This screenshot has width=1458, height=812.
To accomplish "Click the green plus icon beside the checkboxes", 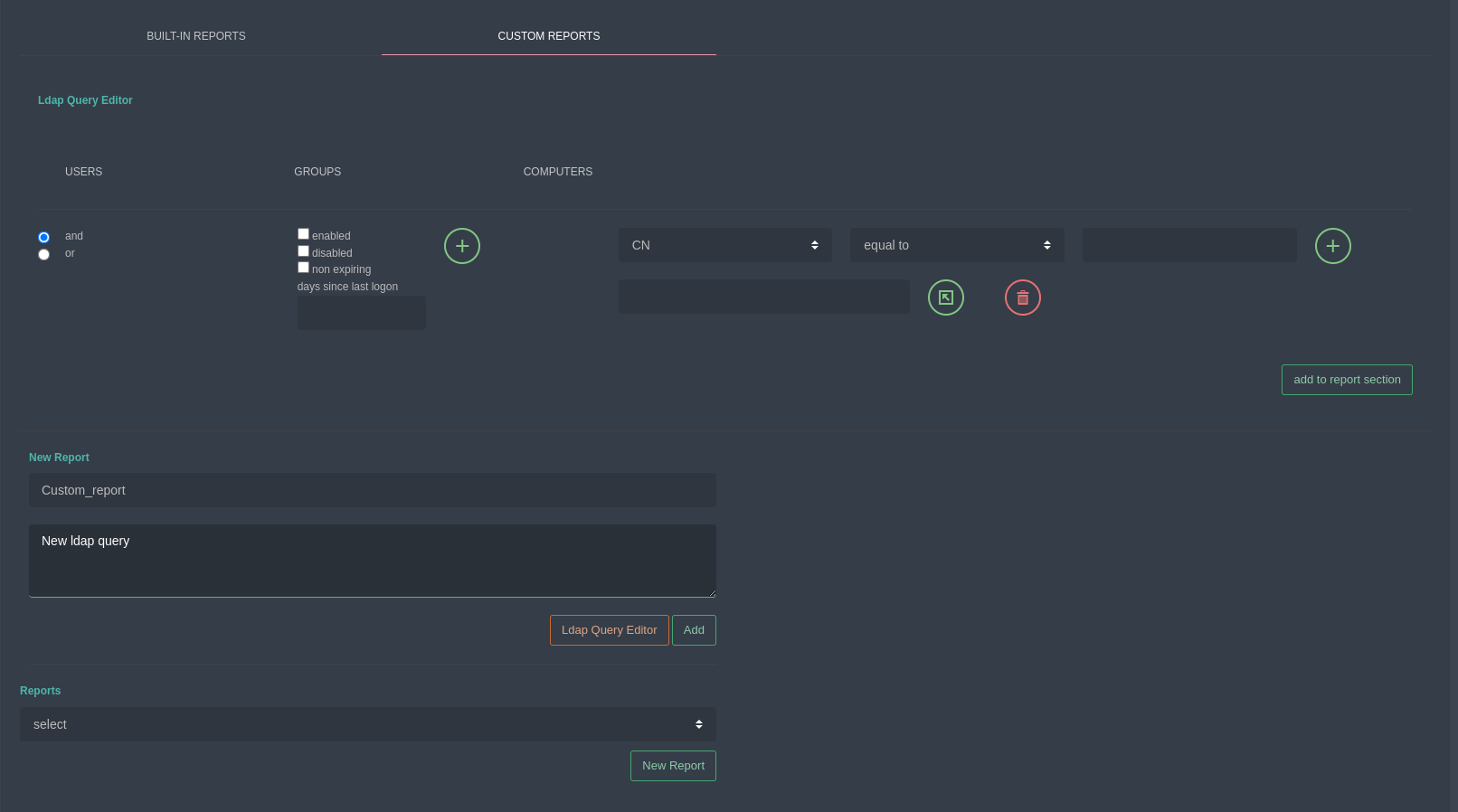I will coord(462,246).
